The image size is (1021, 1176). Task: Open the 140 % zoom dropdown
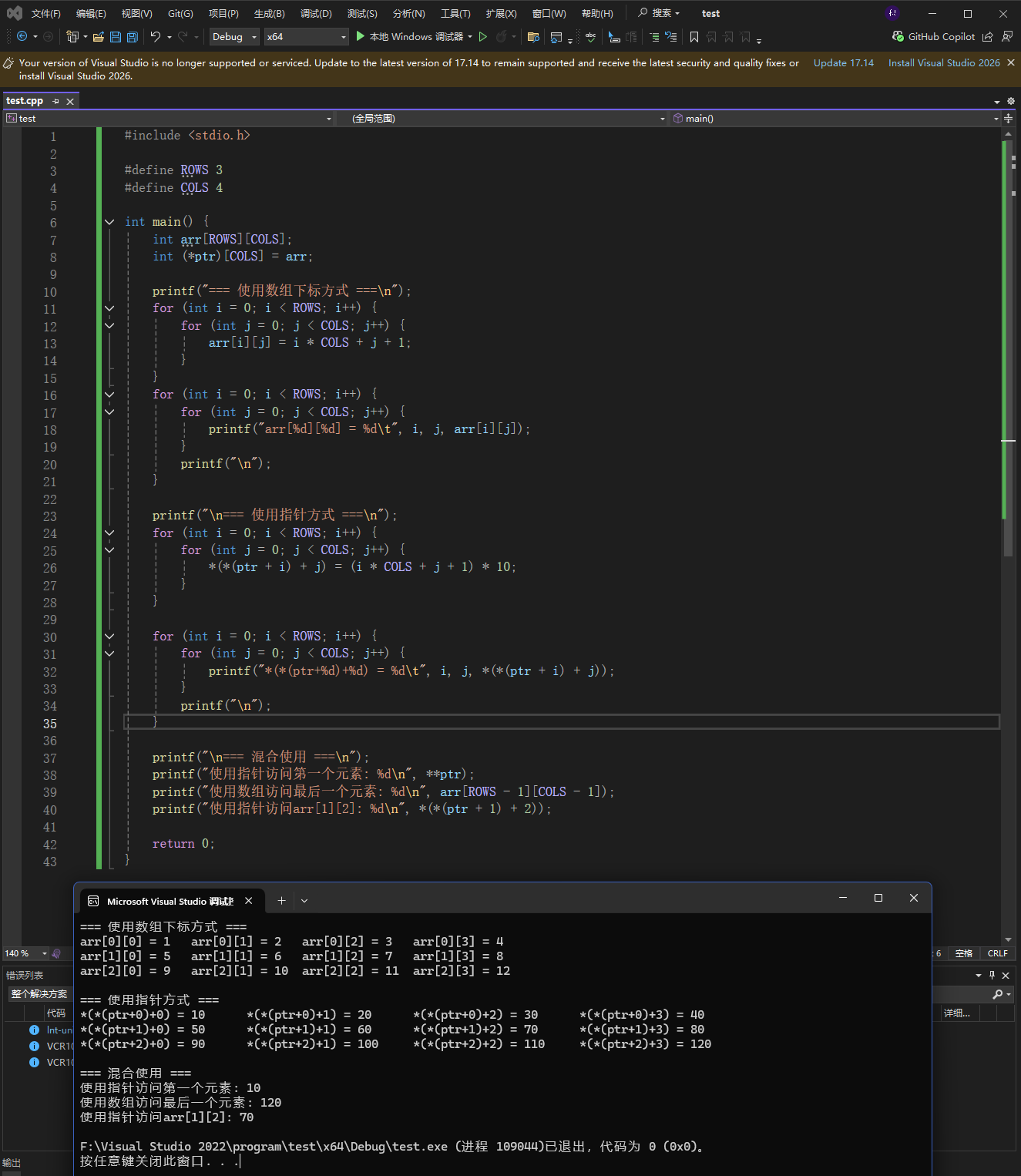pyautogui.click(x=26, y=953)
